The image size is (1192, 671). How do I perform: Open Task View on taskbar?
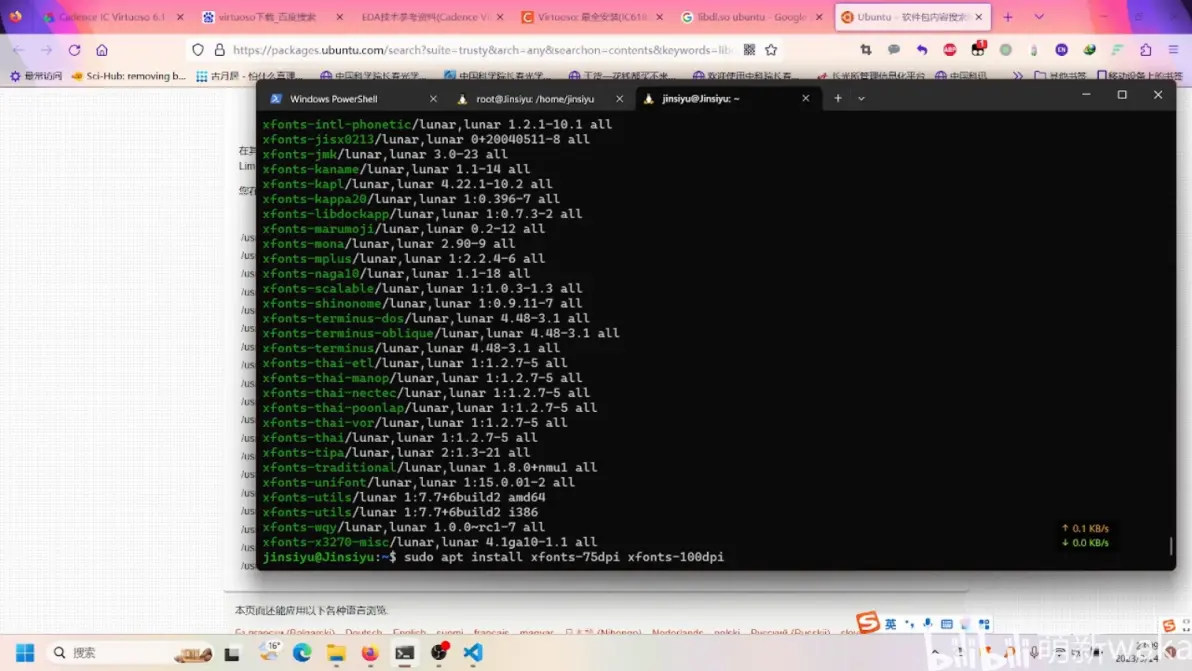[232, 653]
